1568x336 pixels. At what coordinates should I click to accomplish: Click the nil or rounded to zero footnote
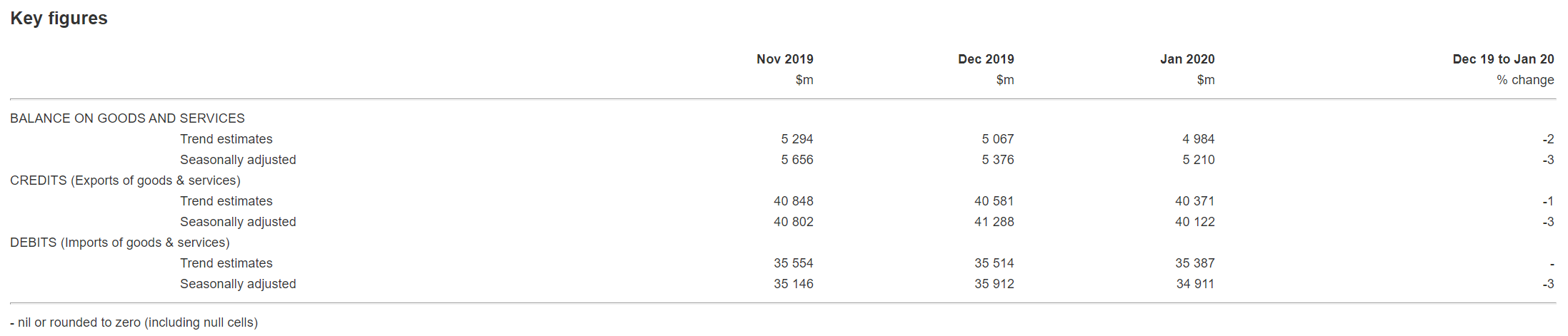tap(134, 322)
